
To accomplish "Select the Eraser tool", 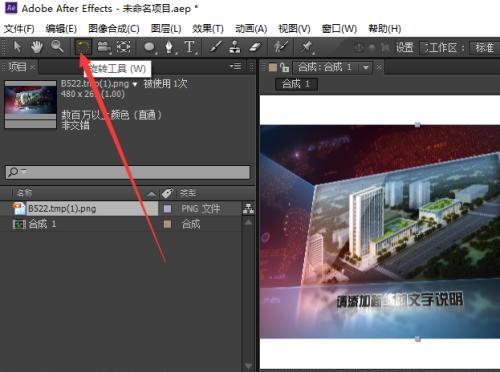I will coord(255,47).
